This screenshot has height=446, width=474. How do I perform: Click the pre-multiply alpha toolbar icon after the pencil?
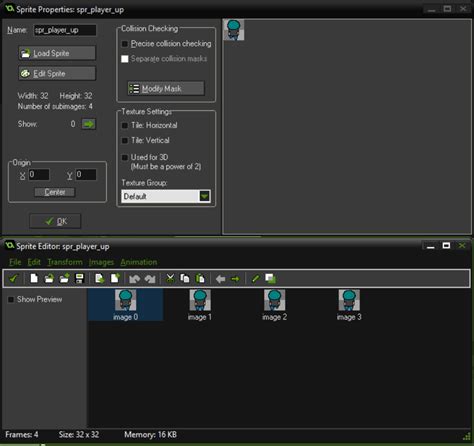pos(270,278)
